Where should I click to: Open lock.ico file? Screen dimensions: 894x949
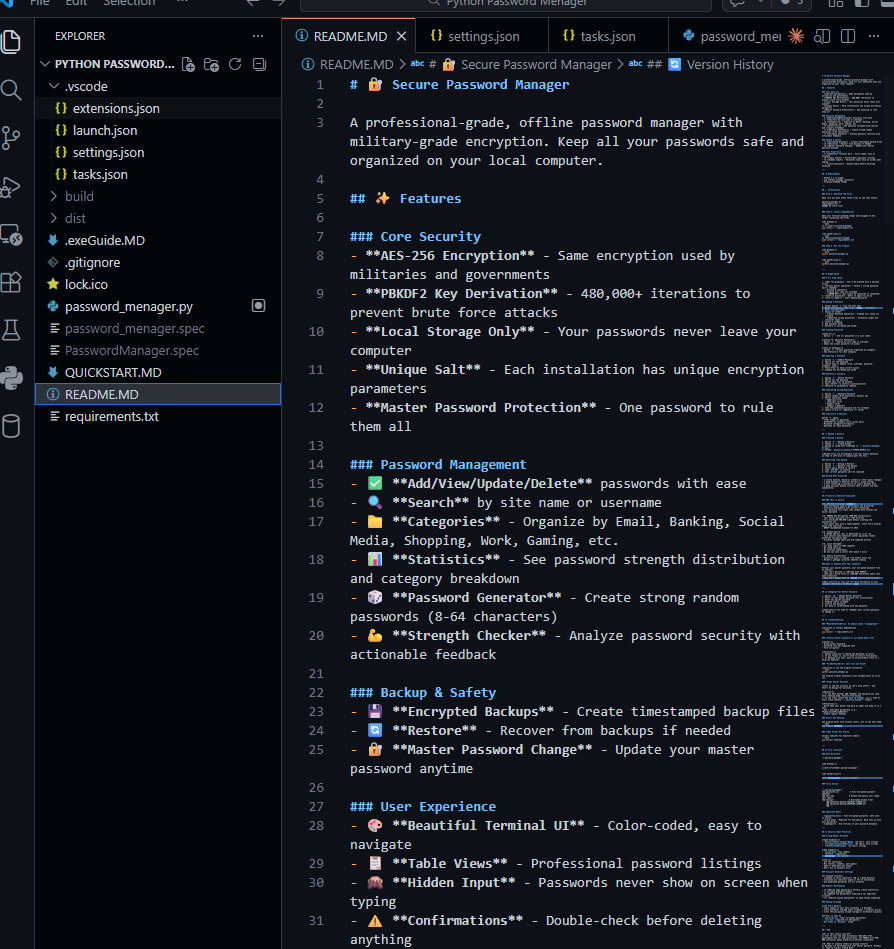pyautogui.click(x=158, y=284)
